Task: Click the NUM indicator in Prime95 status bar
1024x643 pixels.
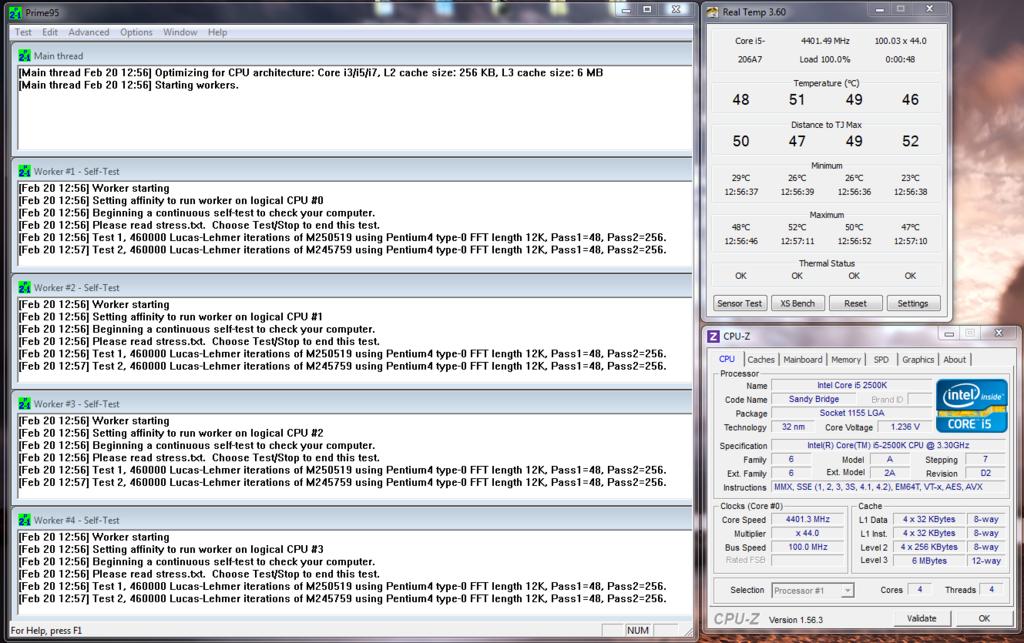Action: [637, 631]
